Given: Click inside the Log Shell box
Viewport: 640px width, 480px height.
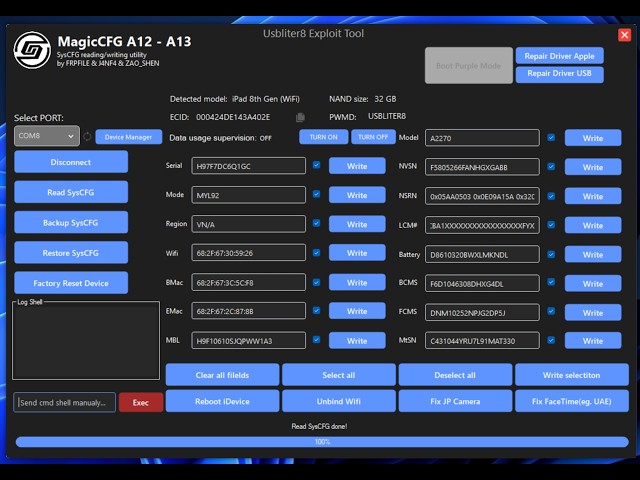Looking at the screenshot, I should tap(86, 341).
